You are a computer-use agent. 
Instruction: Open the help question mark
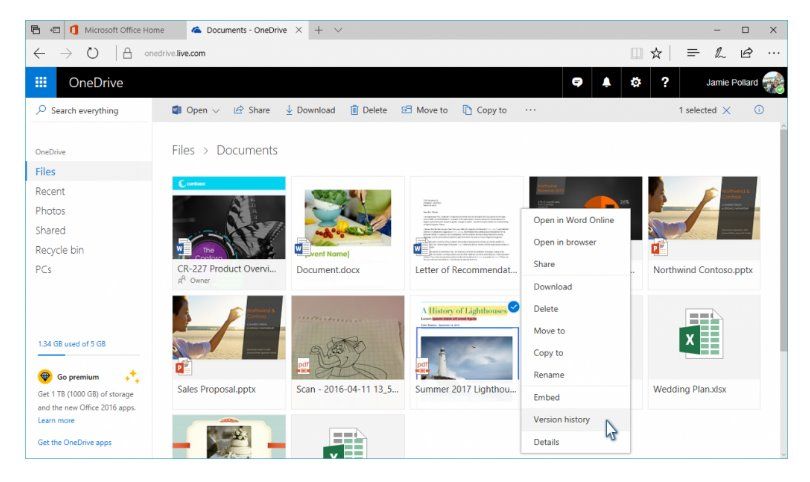pos(665,82)
